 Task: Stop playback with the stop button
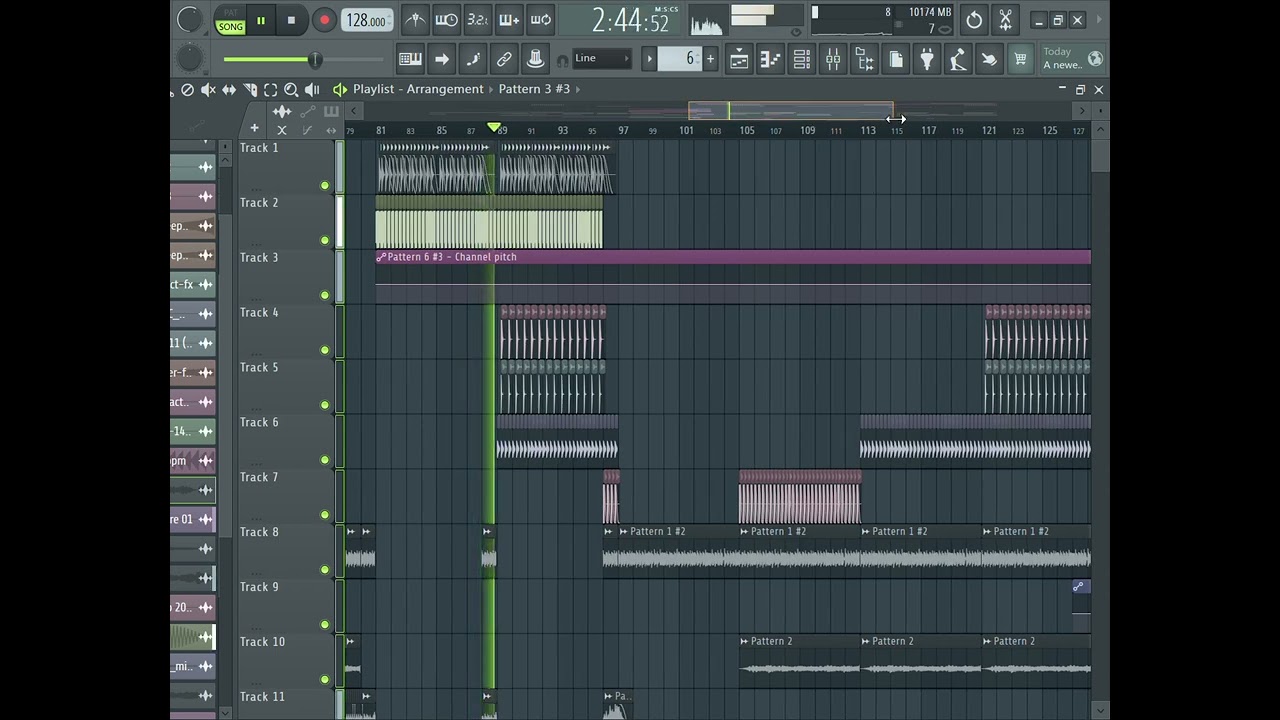coord(291,20)
